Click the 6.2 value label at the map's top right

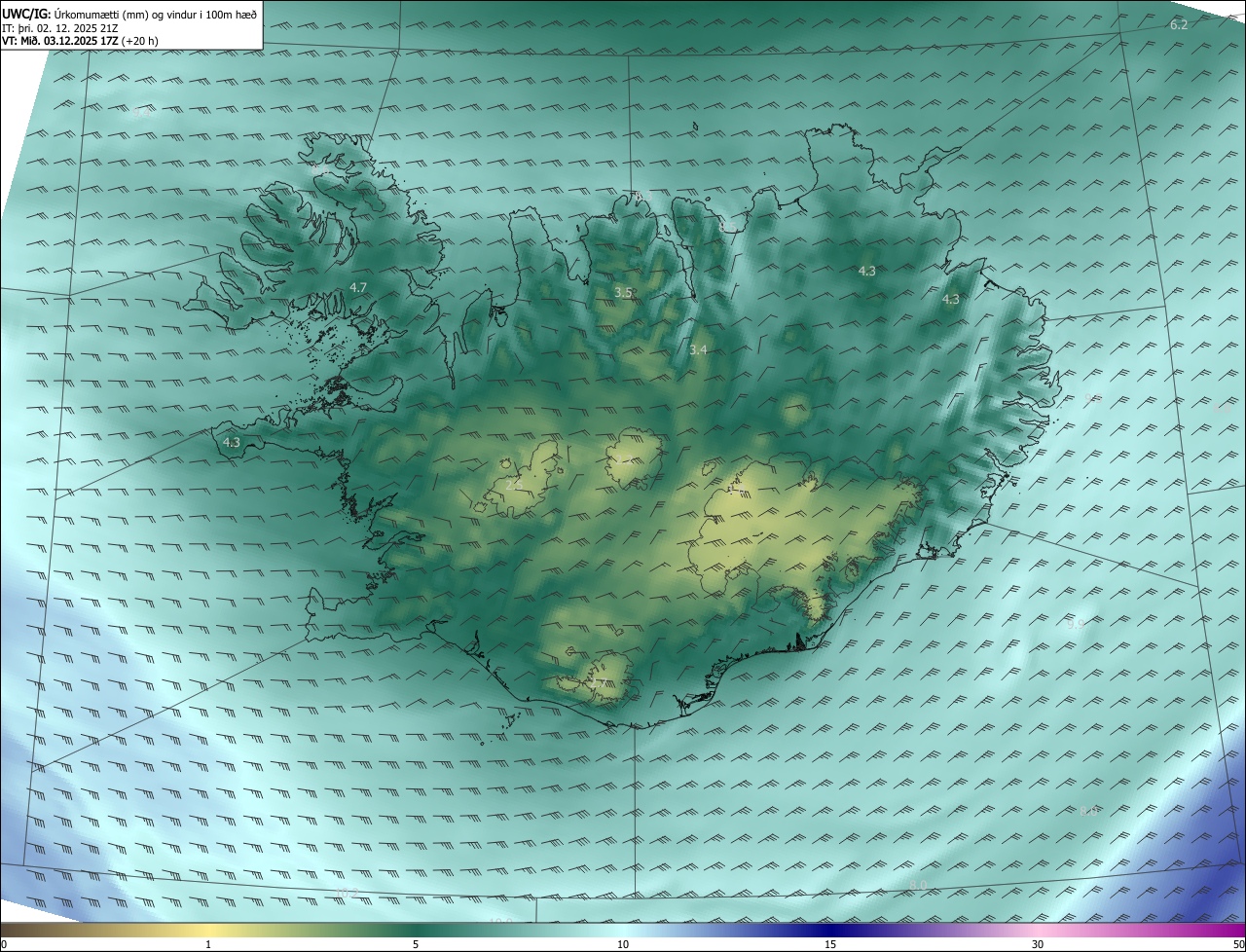pos(1178,24)
